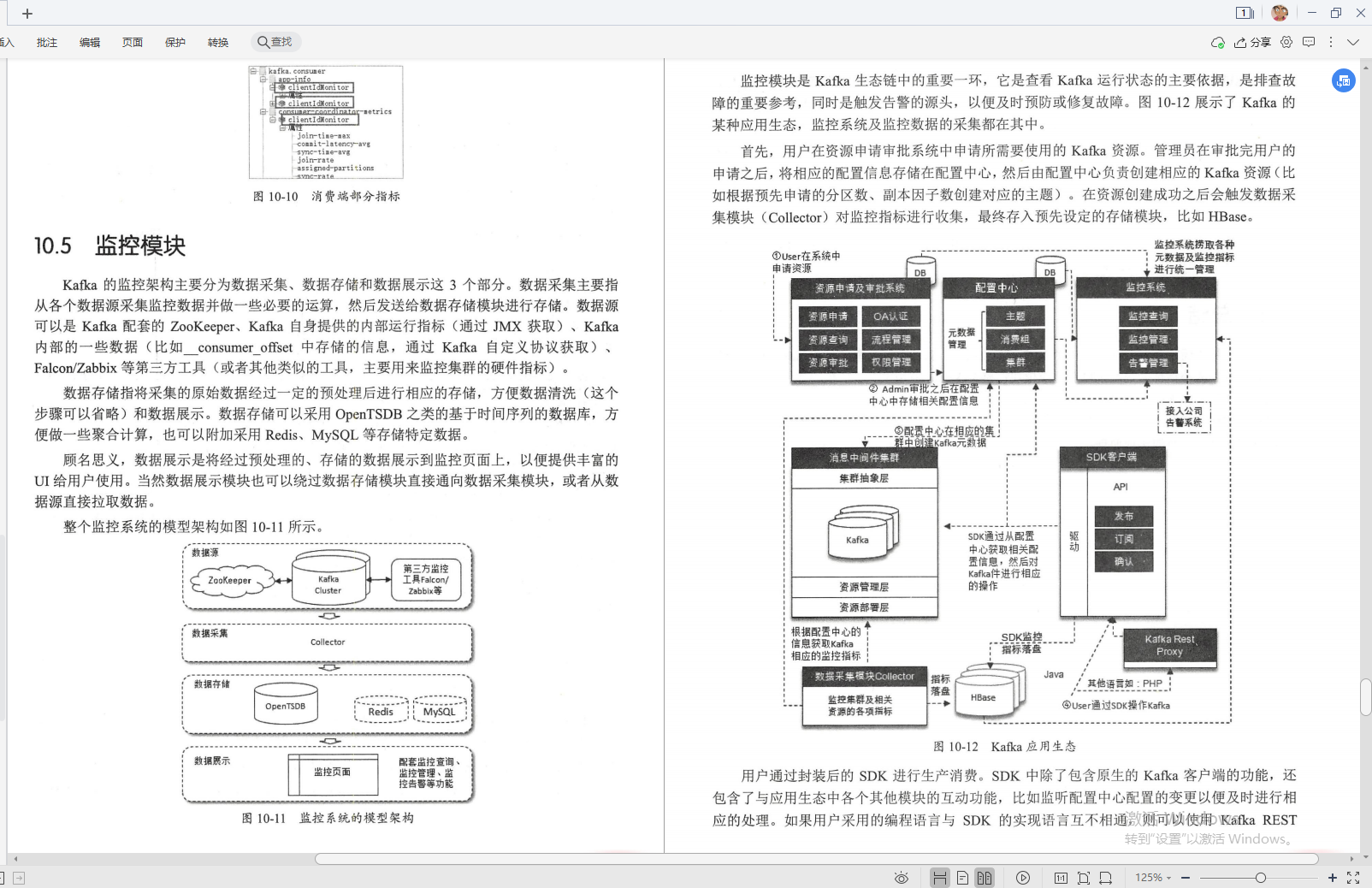Image resolution: width=1372 pixels, height=888 pixels.
Task: Click the SDK客户端 header box
Action: [x=1112, y=458]
